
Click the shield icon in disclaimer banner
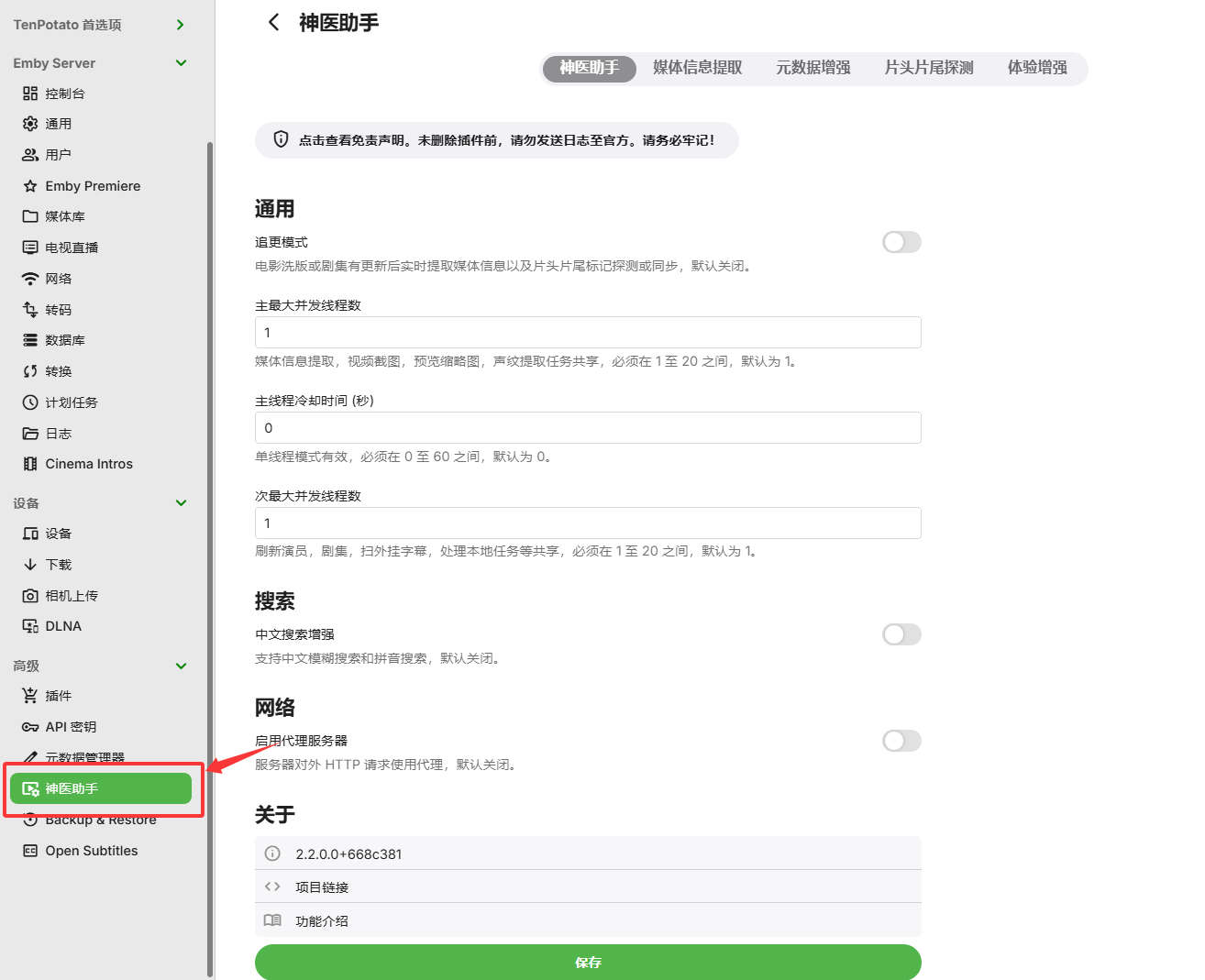coord(282,140)
